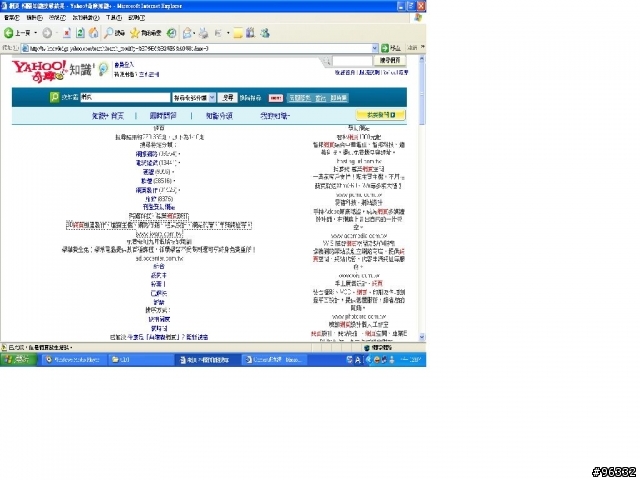Switch to Windows Media Player taskbar item
This screenshot has width=640, height=480.
click(x=73, y=360)
